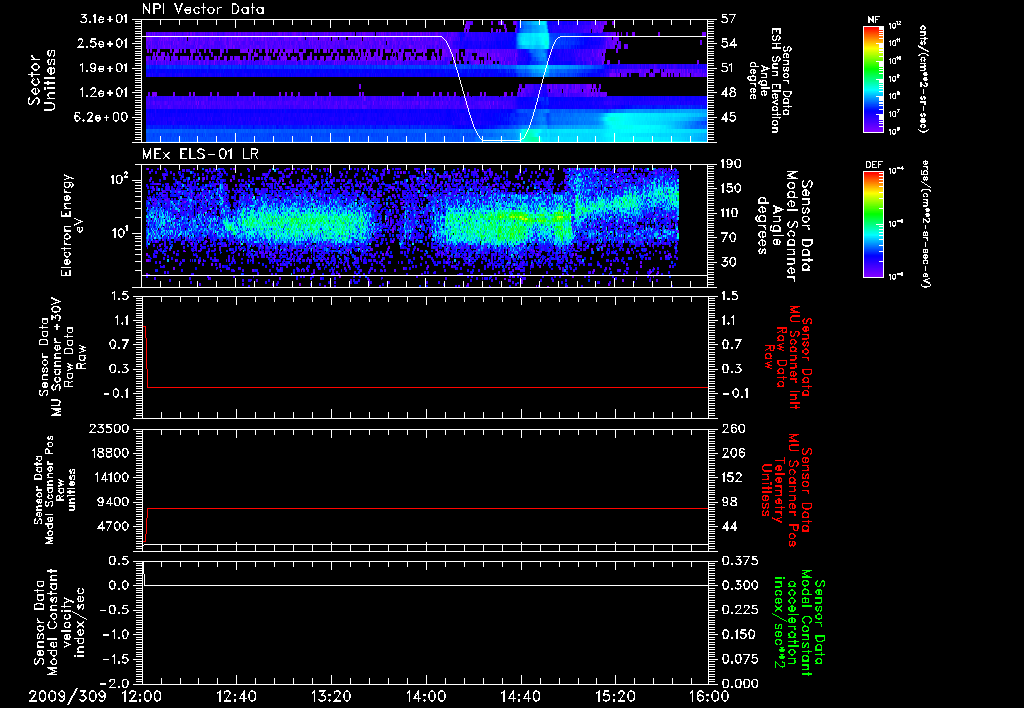Viewport: 1024px width, 708px height.
Task: Click the 0.075 acceleration tick value
Action: pyautogui.click(x=740, y=659)
